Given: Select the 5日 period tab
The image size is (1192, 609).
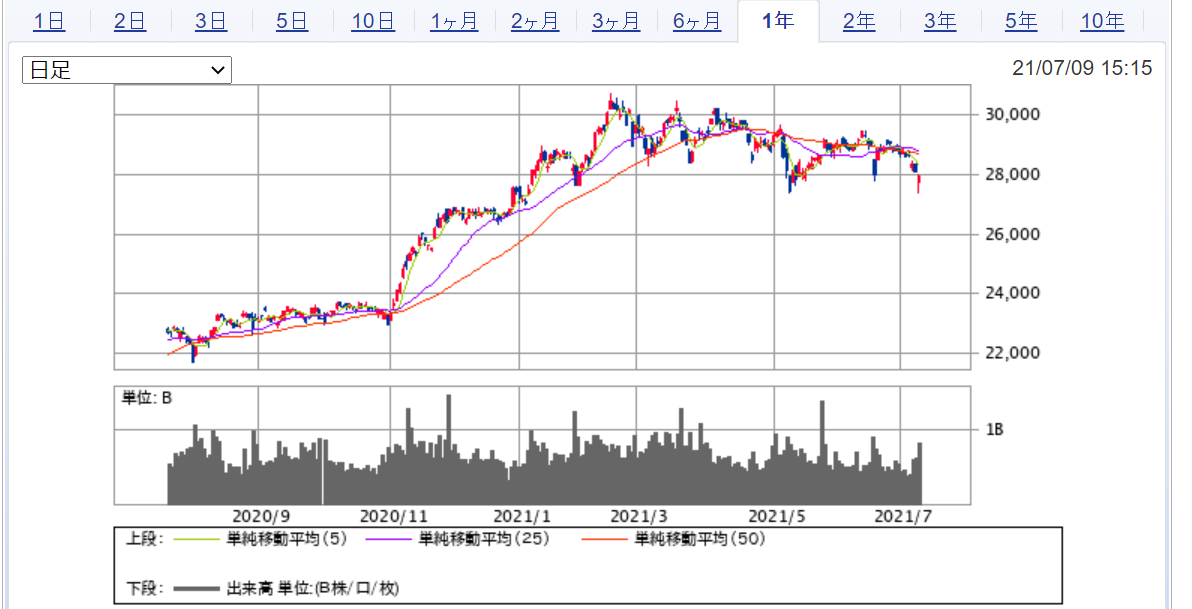Looking at the screenshot, I should coord(292,21).
